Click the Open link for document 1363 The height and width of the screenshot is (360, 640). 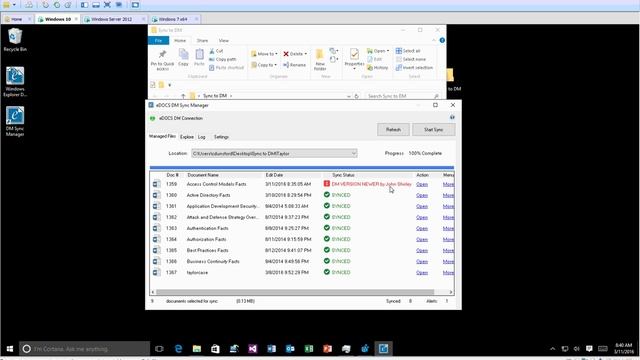click(422, 229)
